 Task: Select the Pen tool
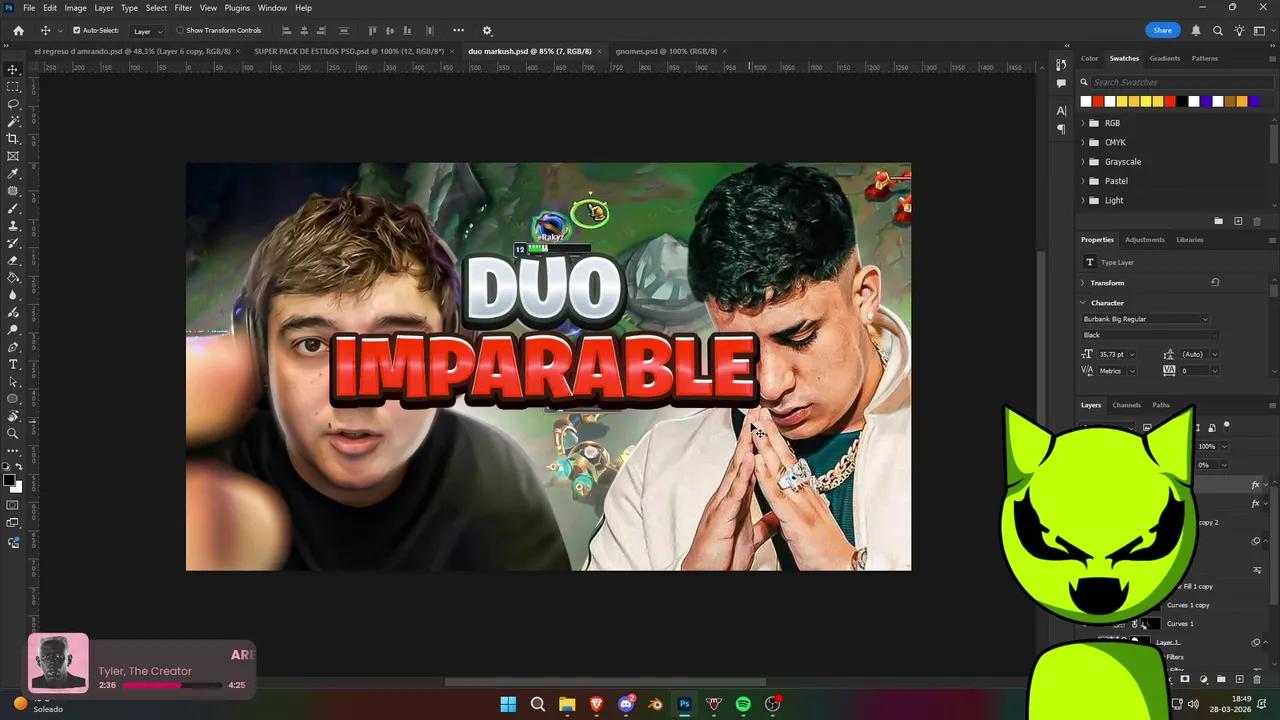coord(13,347)
